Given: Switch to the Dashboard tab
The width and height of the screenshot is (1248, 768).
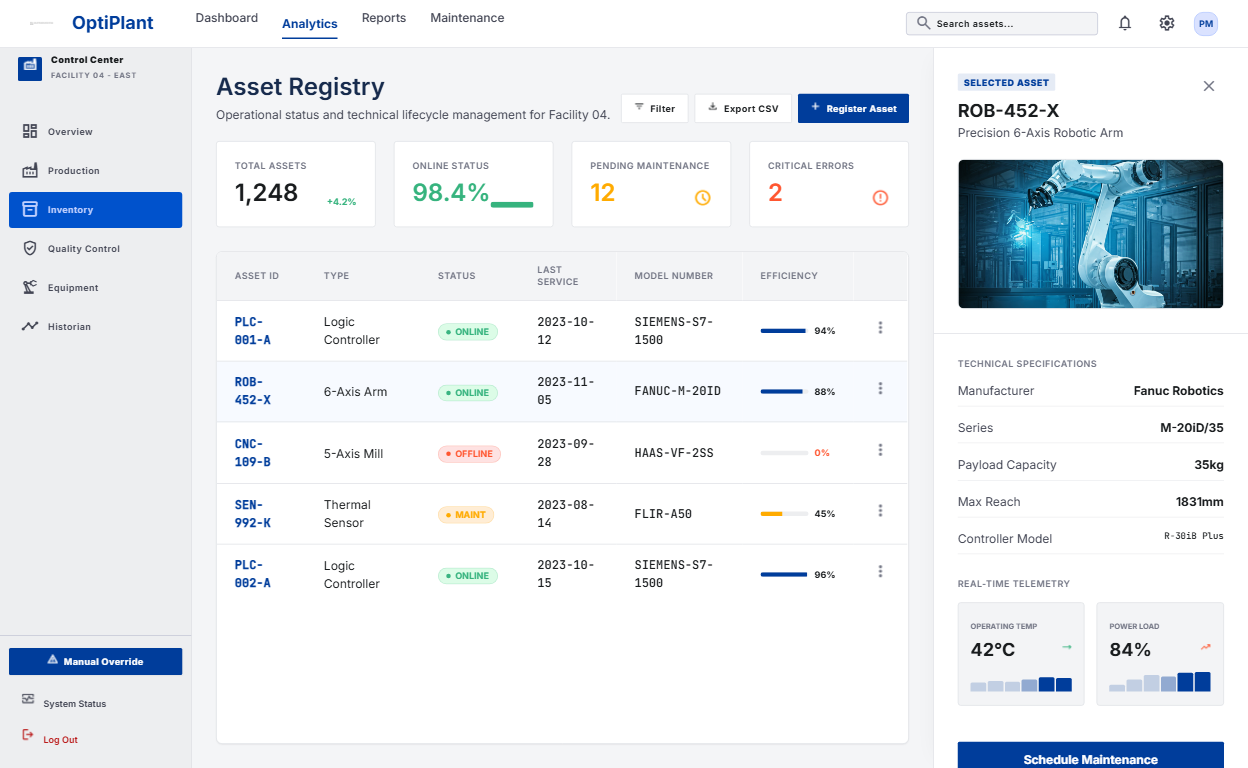Looking at the screenshot, I should tap(227, 18).
